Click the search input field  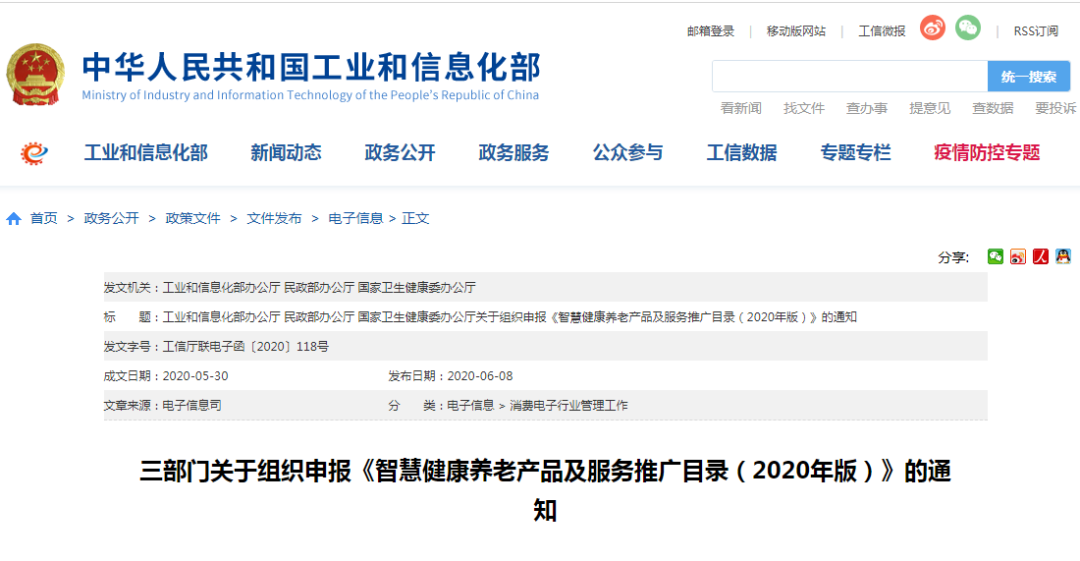pos(850,76)
